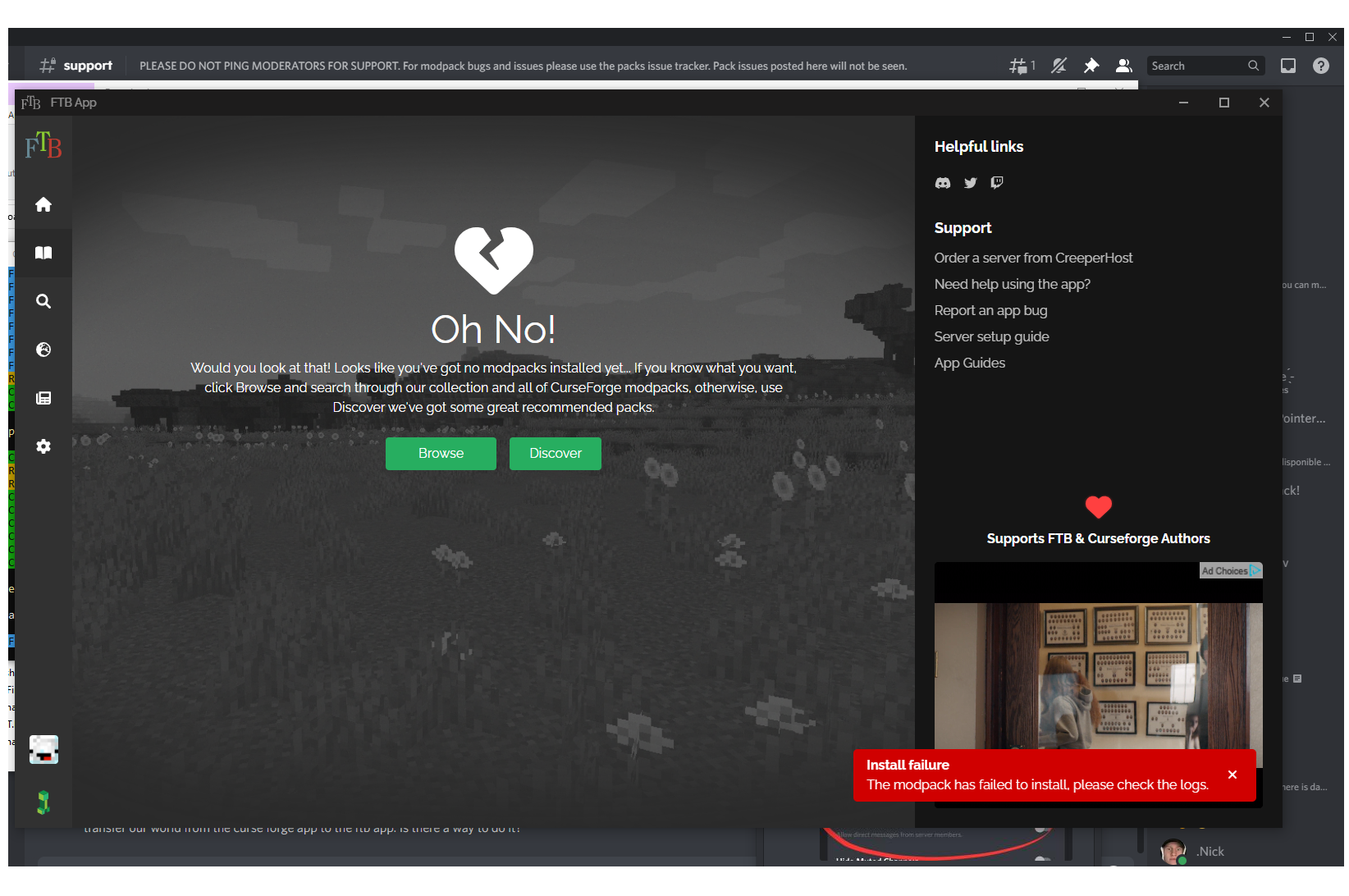Click the Ad Choices label on the advertisement
The height and width of the screenshot is (896, 1349).
click(1230, 571)
